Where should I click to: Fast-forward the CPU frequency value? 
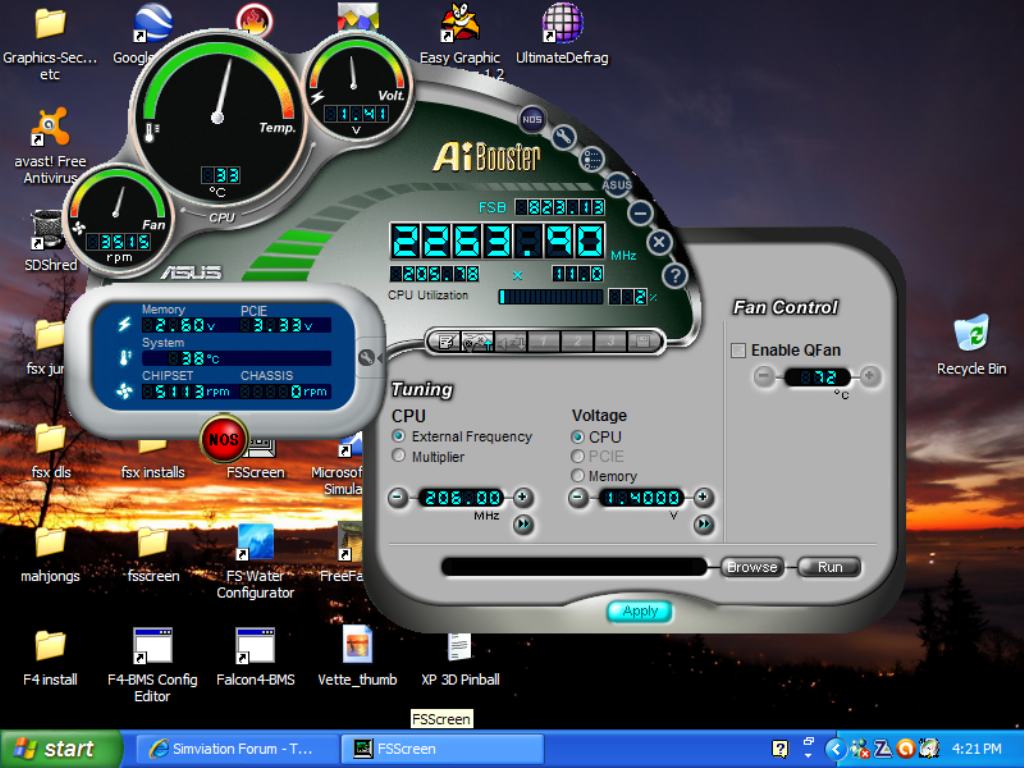click(523, 524)
